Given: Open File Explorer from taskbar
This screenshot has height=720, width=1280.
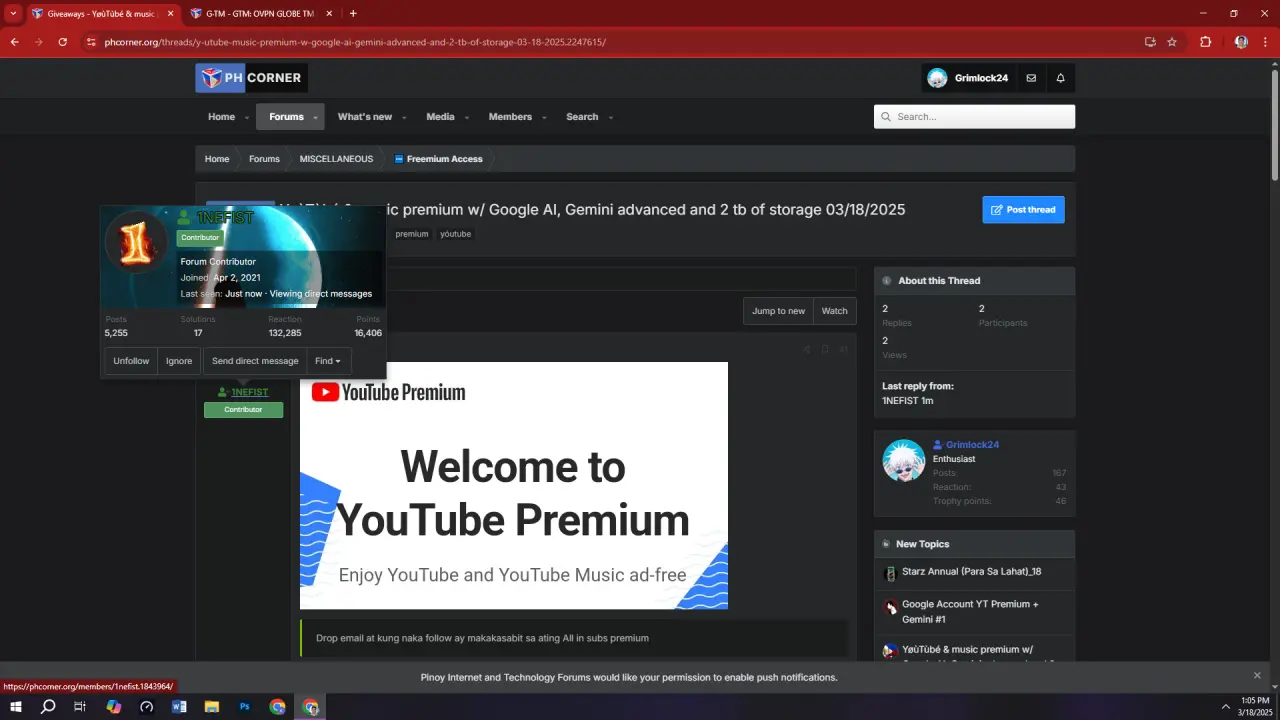Looking at the screenshot, I should pyautogui.click(x=212, y=706).
